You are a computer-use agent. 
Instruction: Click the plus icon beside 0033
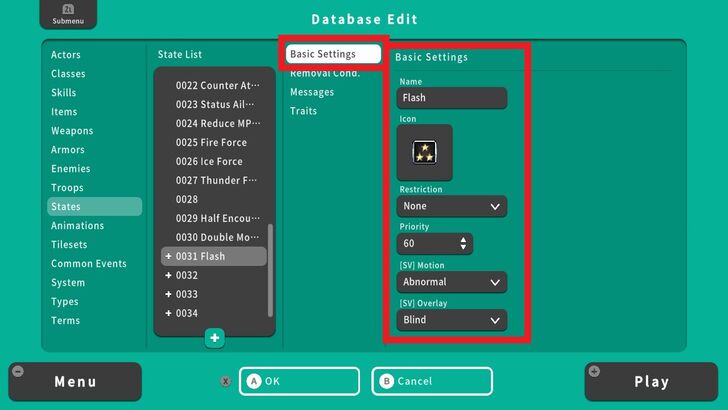[169, 294]
